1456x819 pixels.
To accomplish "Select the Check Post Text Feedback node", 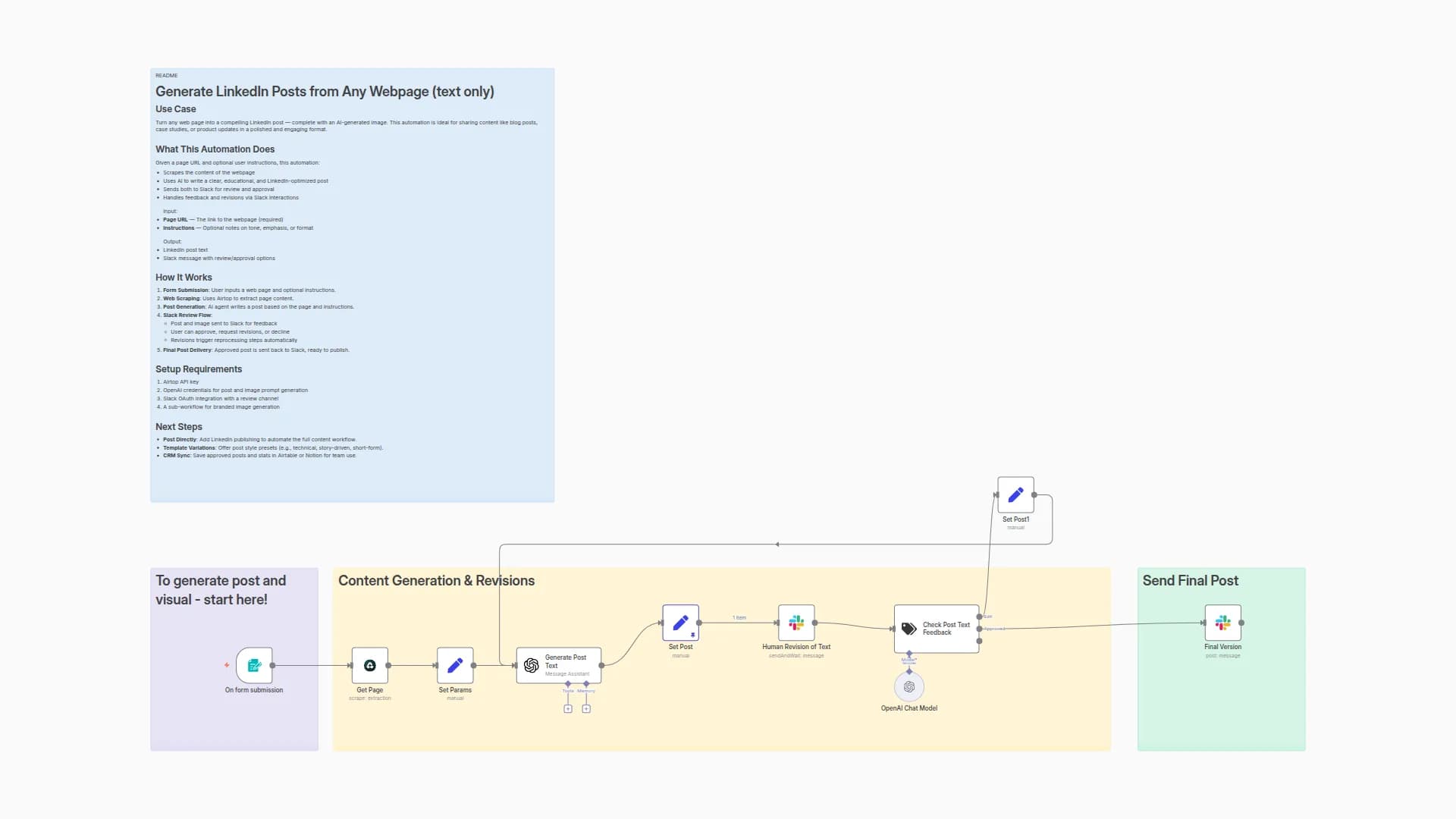I will pyautogui.click(x=936, y=628).
